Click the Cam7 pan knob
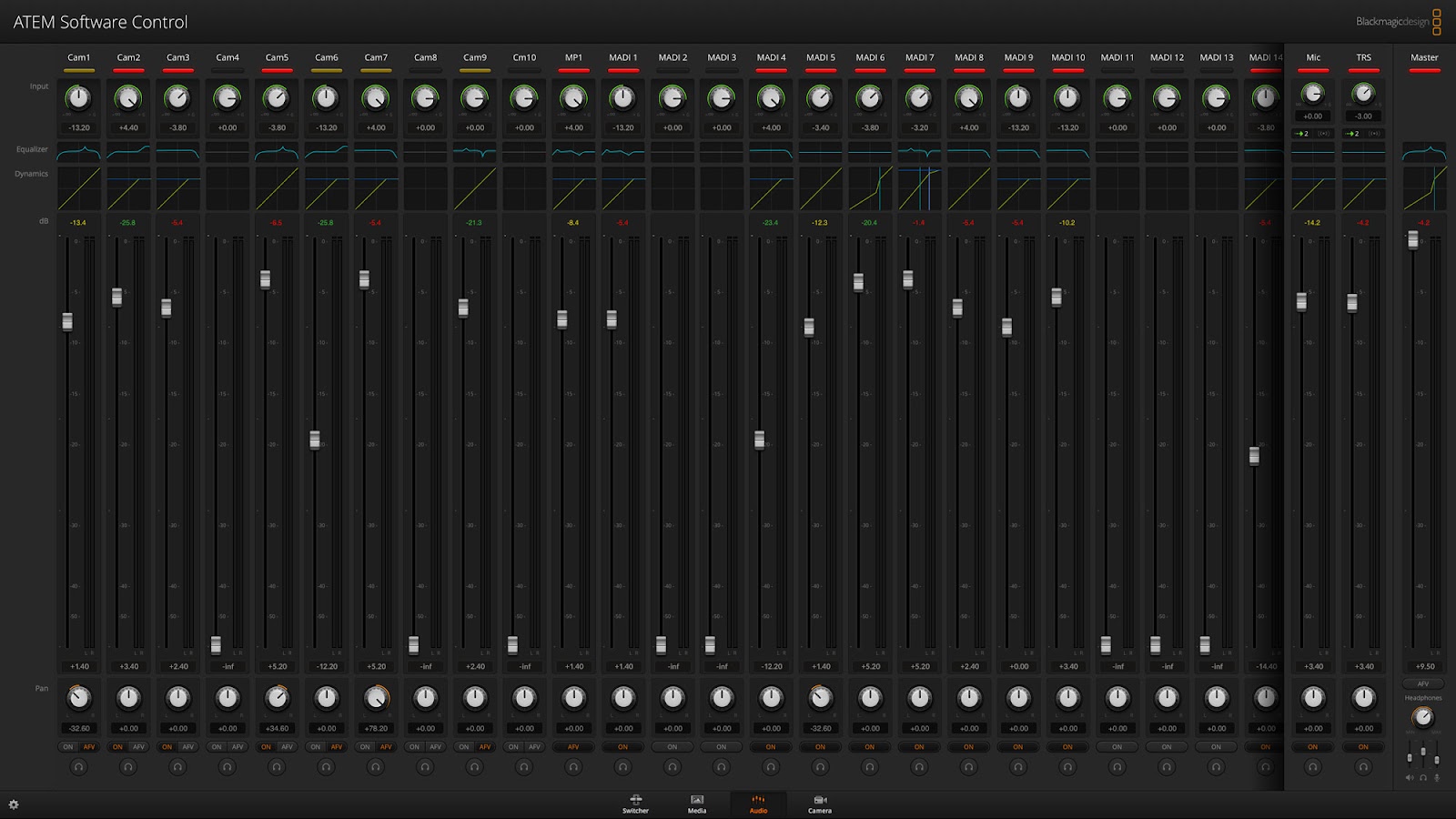 point(376,698)
